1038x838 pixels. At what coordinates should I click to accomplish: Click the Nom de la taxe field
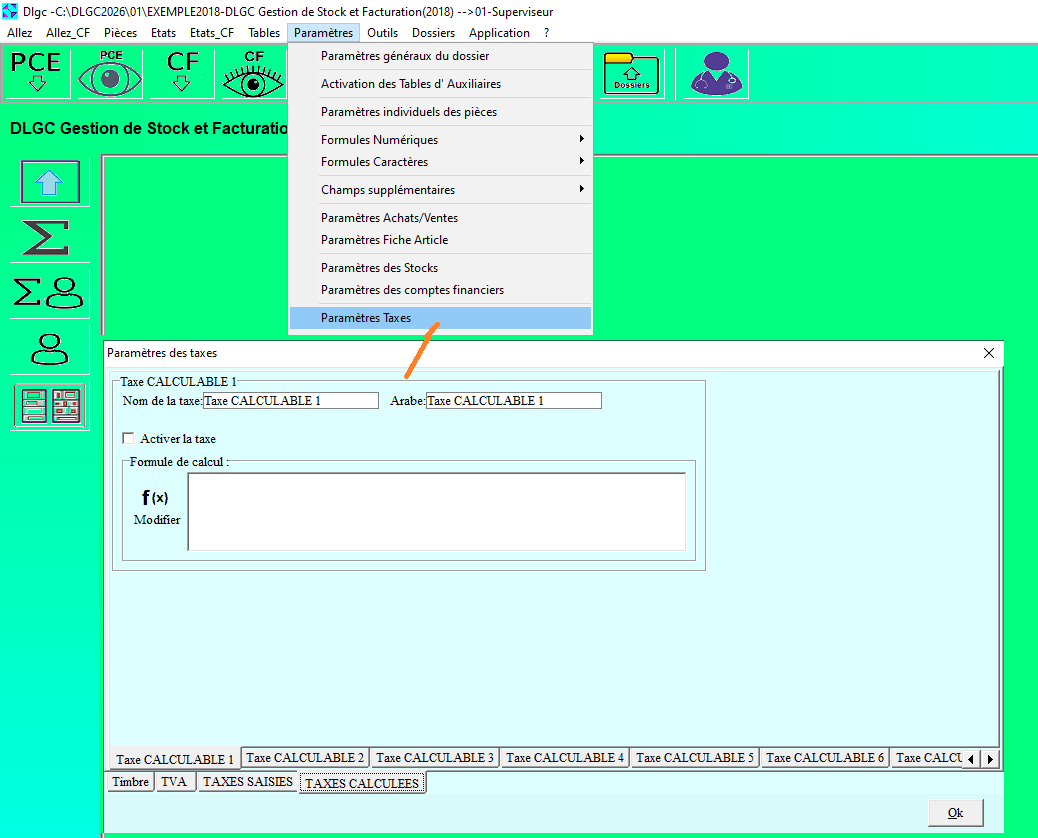coord(276,401)
